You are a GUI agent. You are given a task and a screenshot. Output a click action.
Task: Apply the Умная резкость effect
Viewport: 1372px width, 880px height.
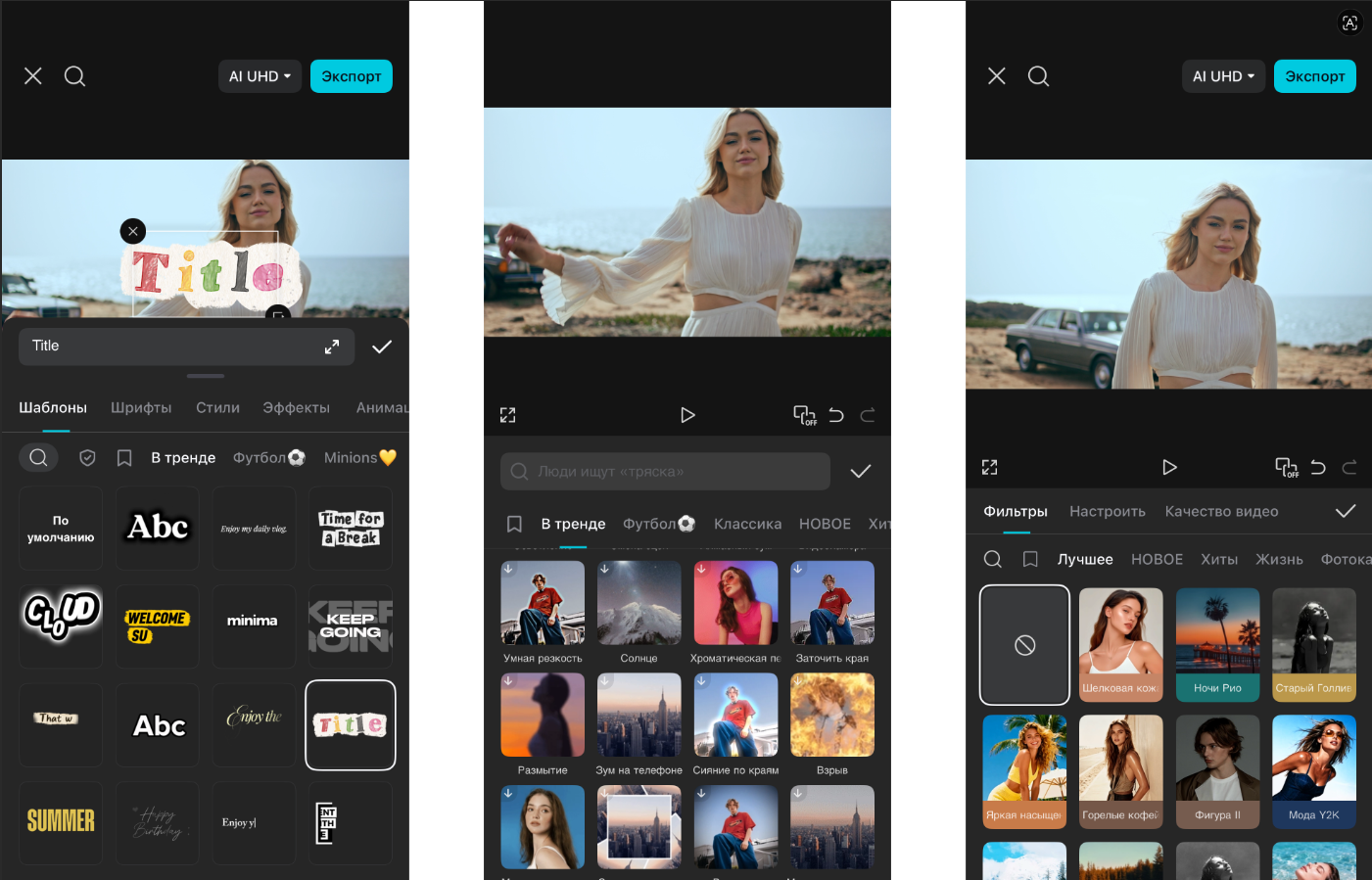543,613
